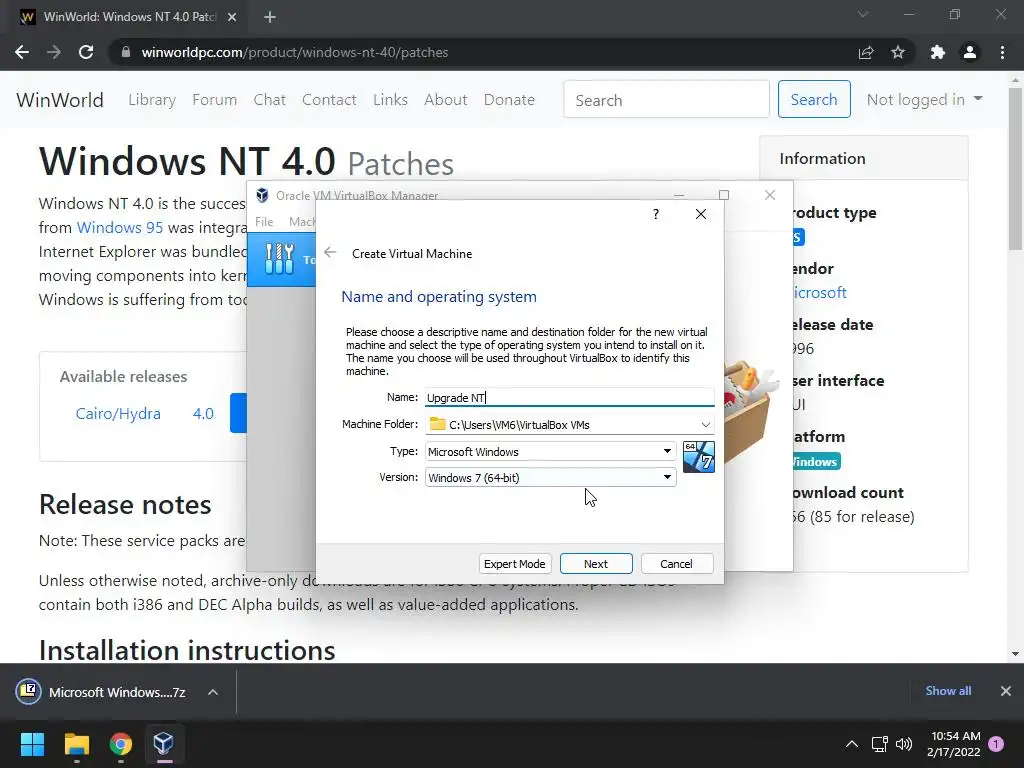Show hidden tray icons chevron
Image resolution: width=1024 pixels, height=768 pixels.
[x=852, y=744]
